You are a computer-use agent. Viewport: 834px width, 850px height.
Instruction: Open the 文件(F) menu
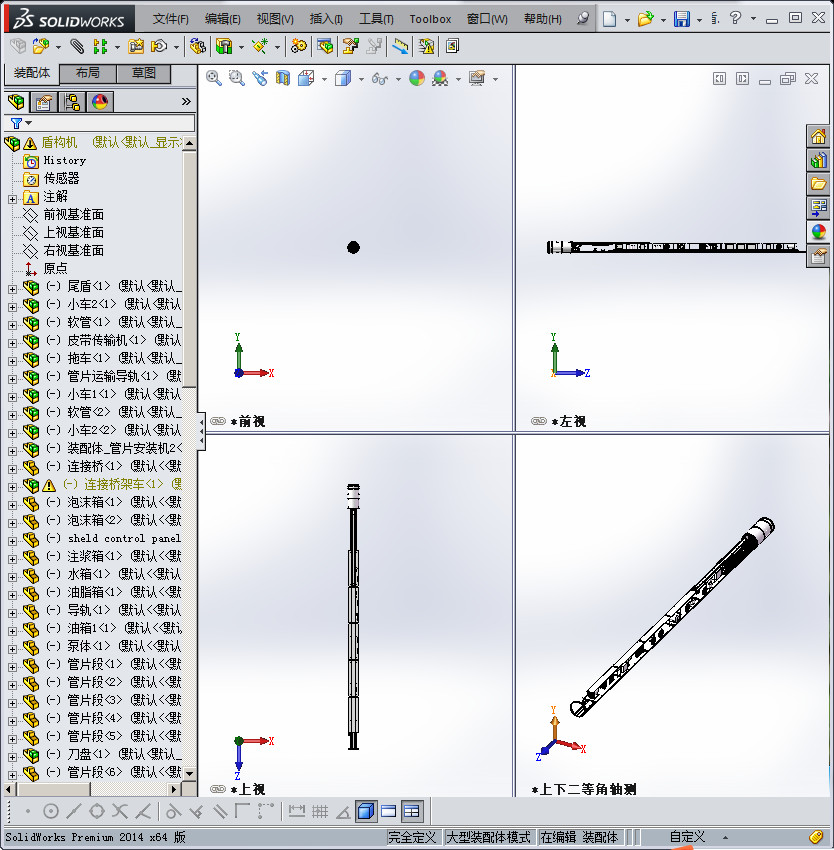pos(170,19)
